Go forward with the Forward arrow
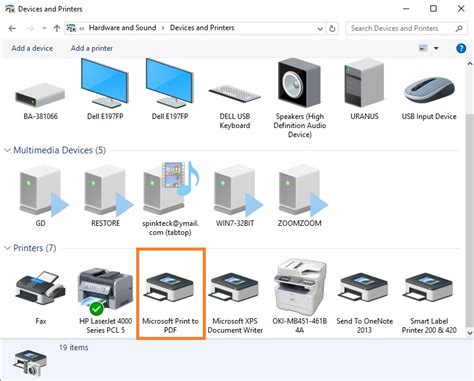 pyautogui.click(x=30, y=29)
